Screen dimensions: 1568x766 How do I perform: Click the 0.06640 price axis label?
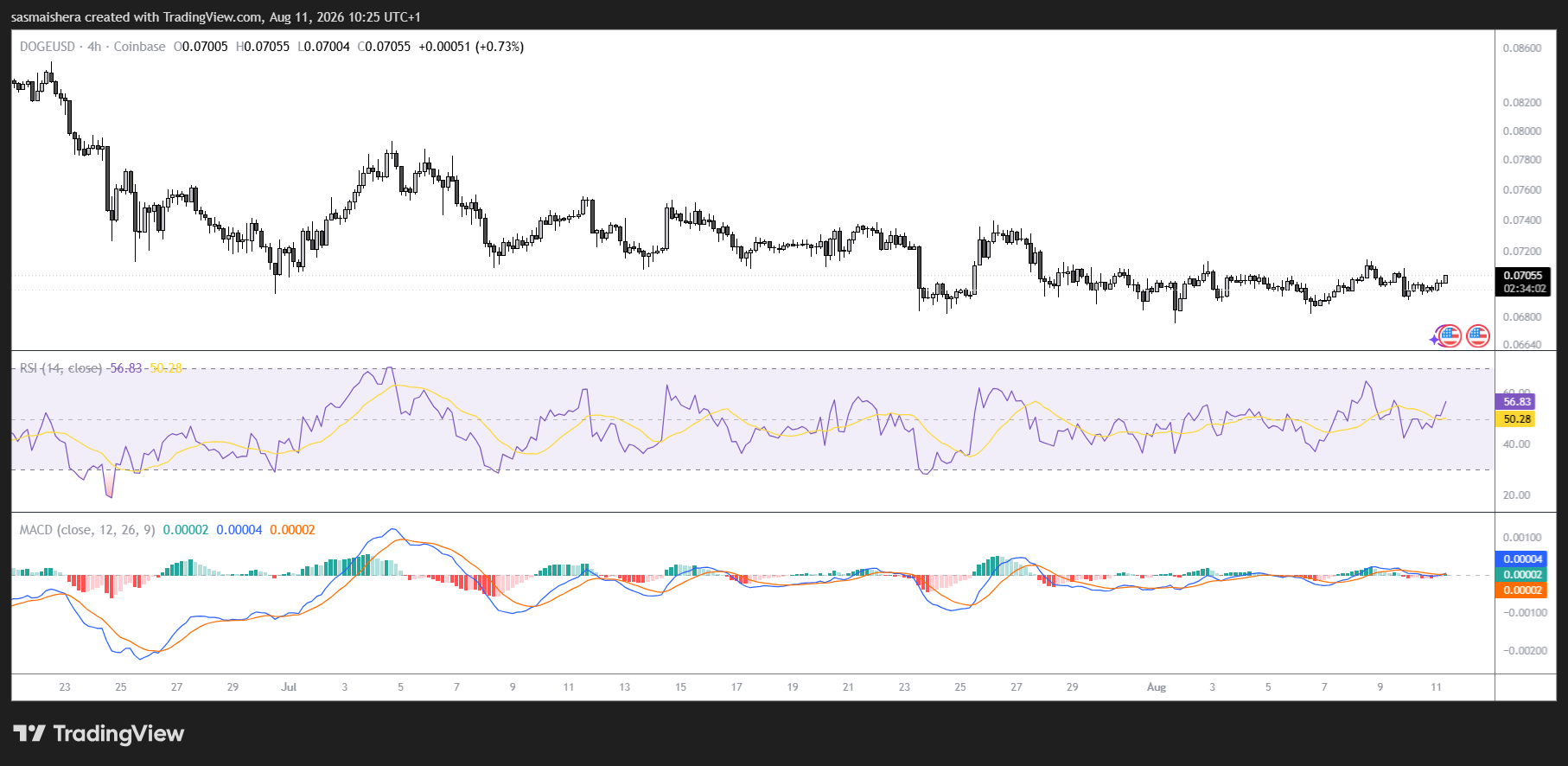pyautogui.click(x=1522, y=345)
